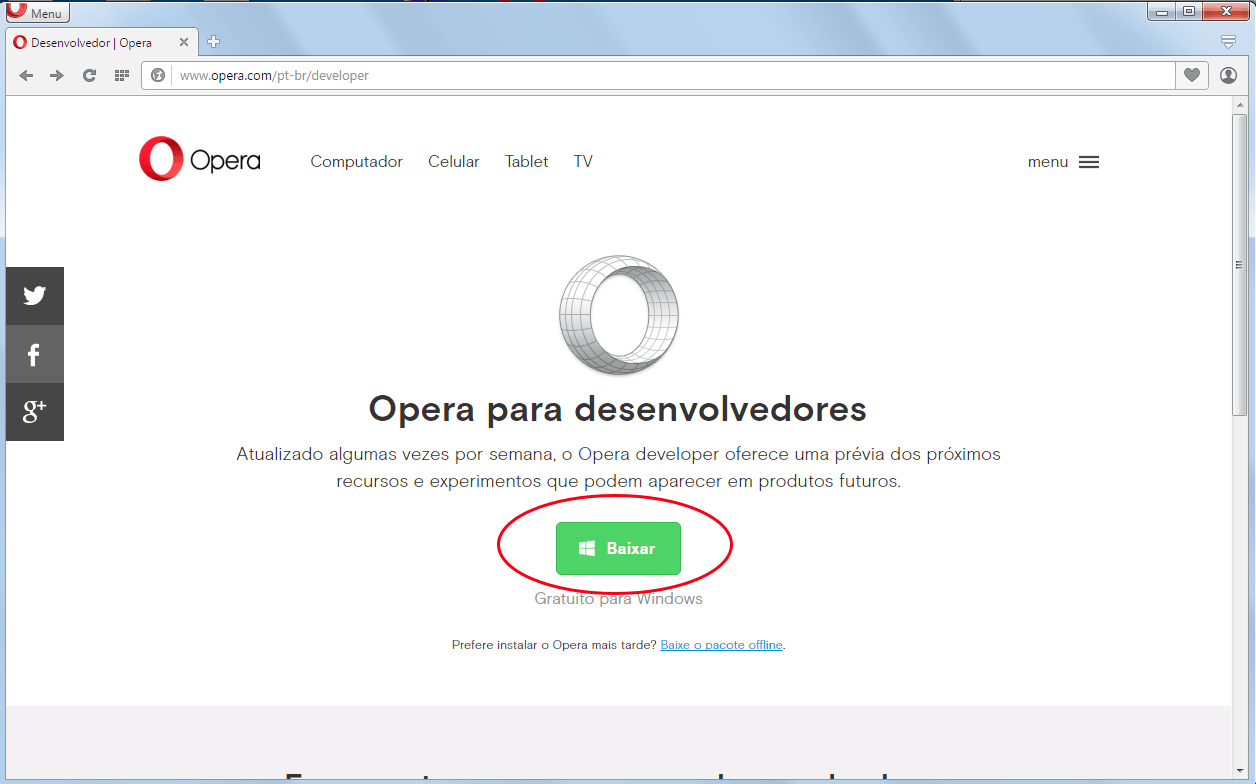Click the Opera developer wireframe logo
The image size is (1256, 784).
click(618, 315)
